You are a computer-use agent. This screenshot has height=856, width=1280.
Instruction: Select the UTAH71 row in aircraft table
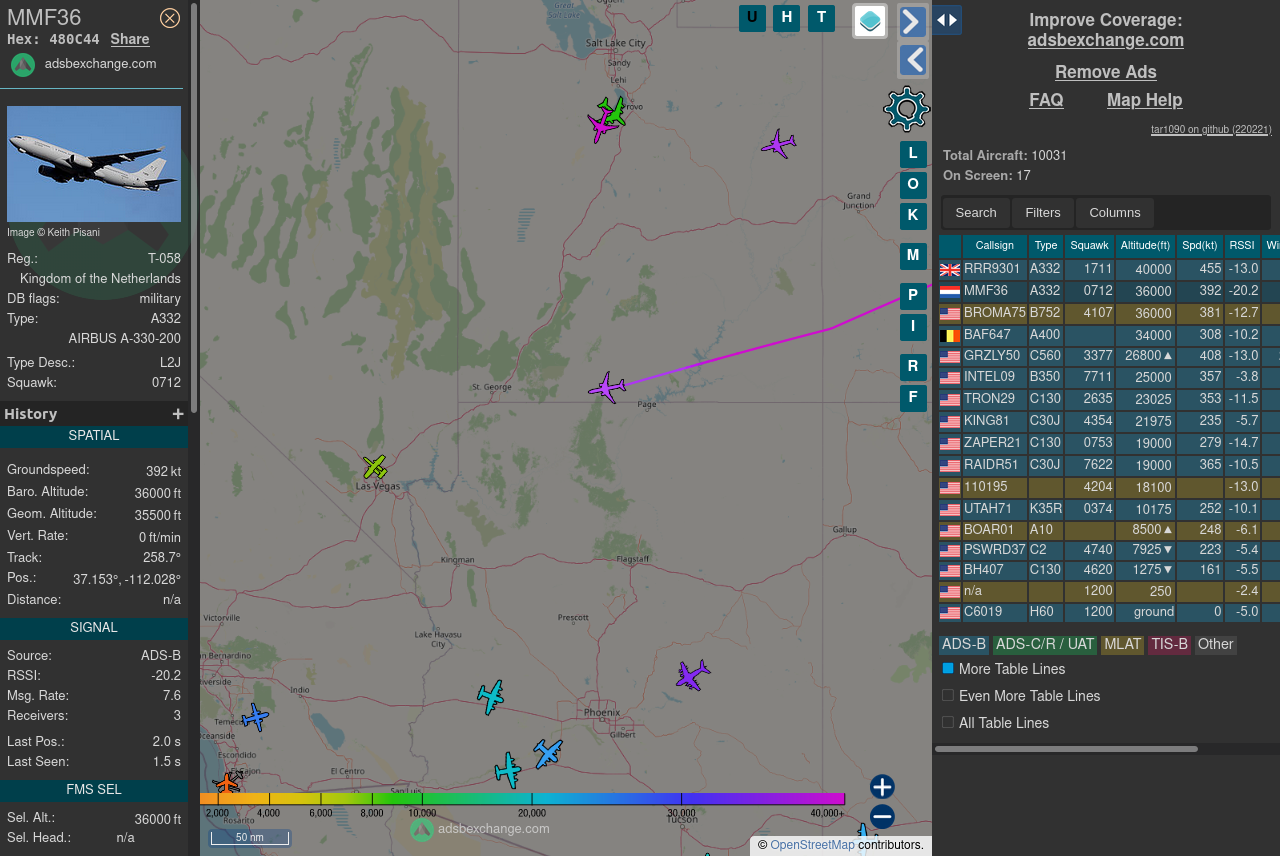(x=1108, y=509)
